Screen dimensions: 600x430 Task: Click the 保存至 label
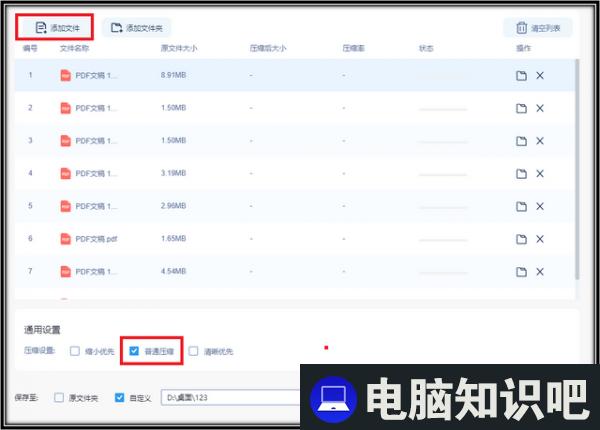click(26, 397)
